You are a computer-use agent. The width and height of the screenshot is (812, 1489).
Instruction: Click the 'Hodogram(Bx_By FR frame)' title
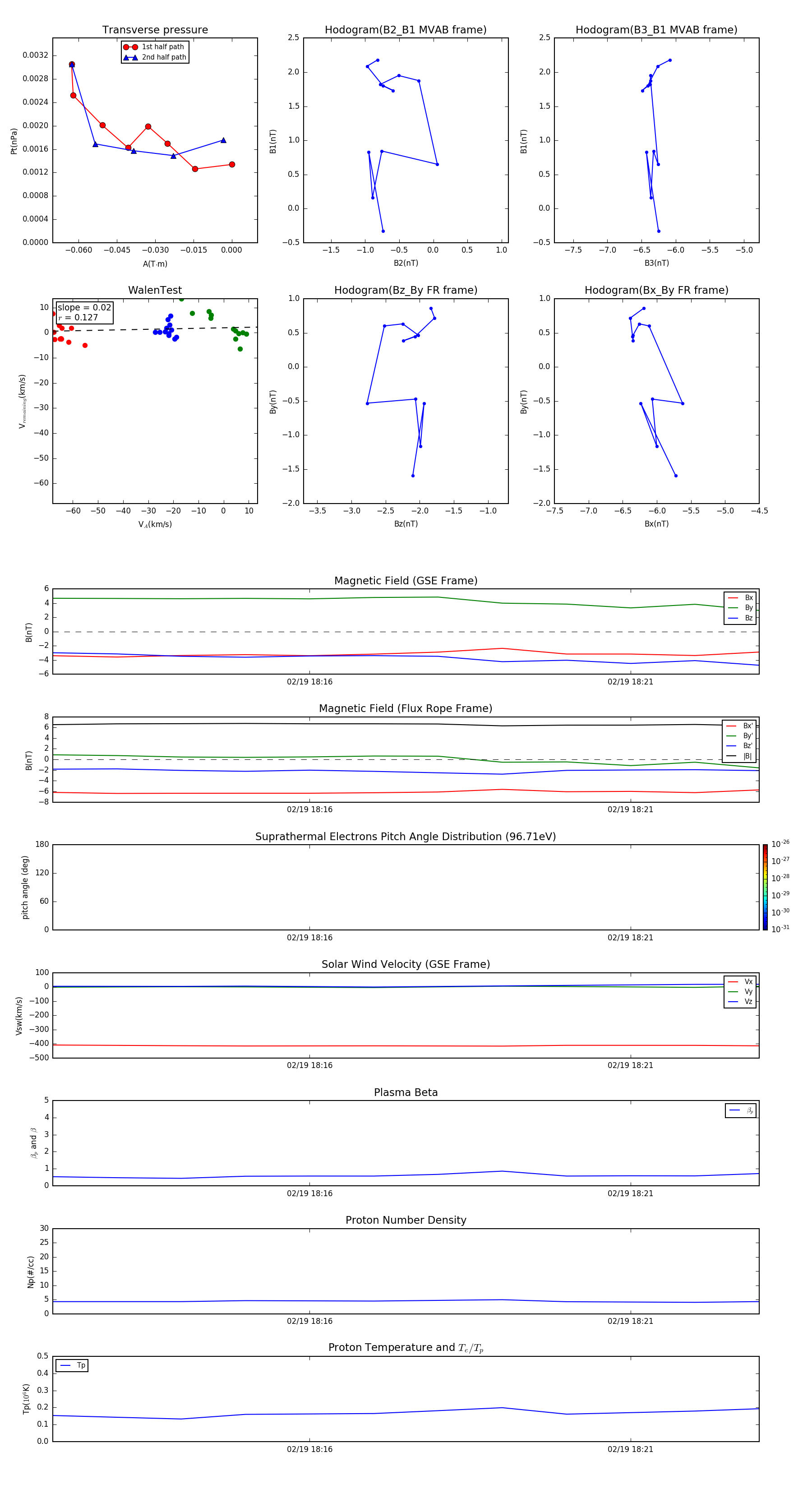656,290
